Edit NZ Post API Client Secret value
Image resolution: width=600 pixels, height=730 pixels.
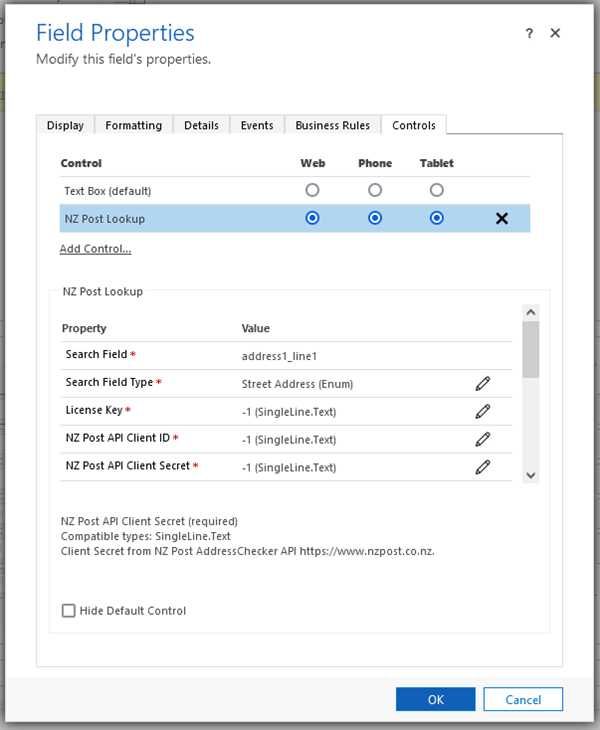[x=483, y=467]
